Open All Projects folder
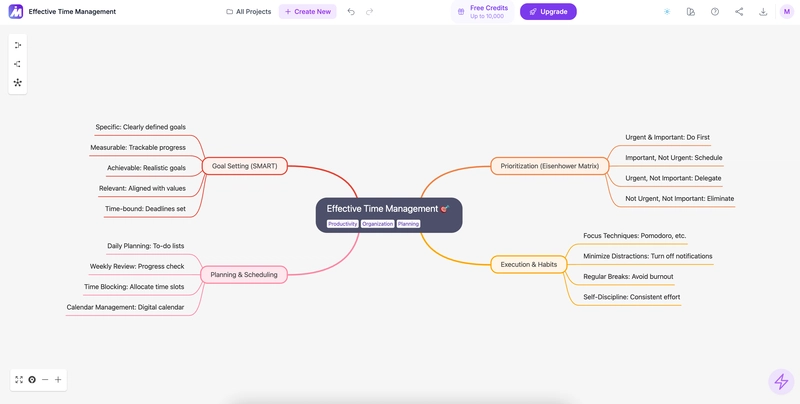 click(x=248, y=12)
